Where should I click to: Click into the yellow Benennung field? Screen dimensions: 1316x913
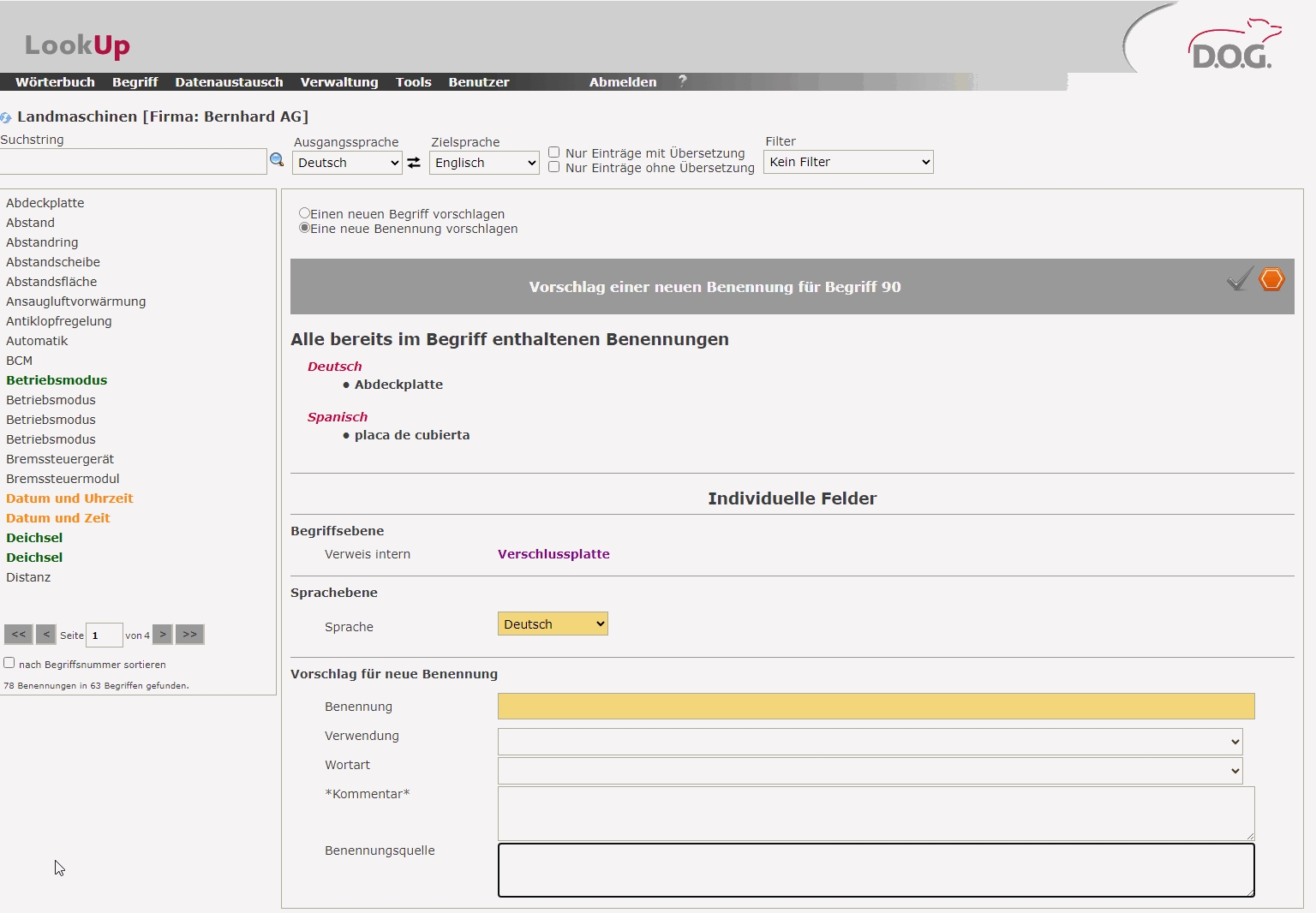[x=876, y=707]
